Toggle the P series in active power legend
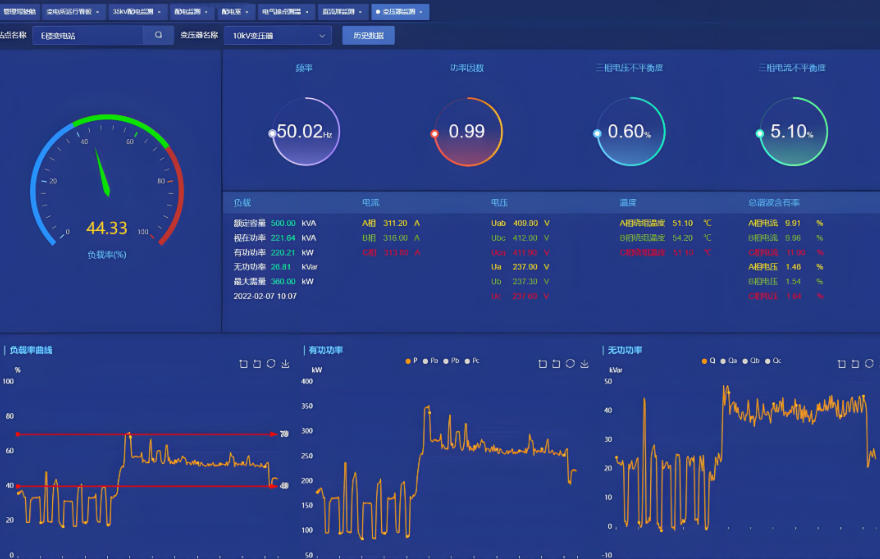 tap(413, 360)
